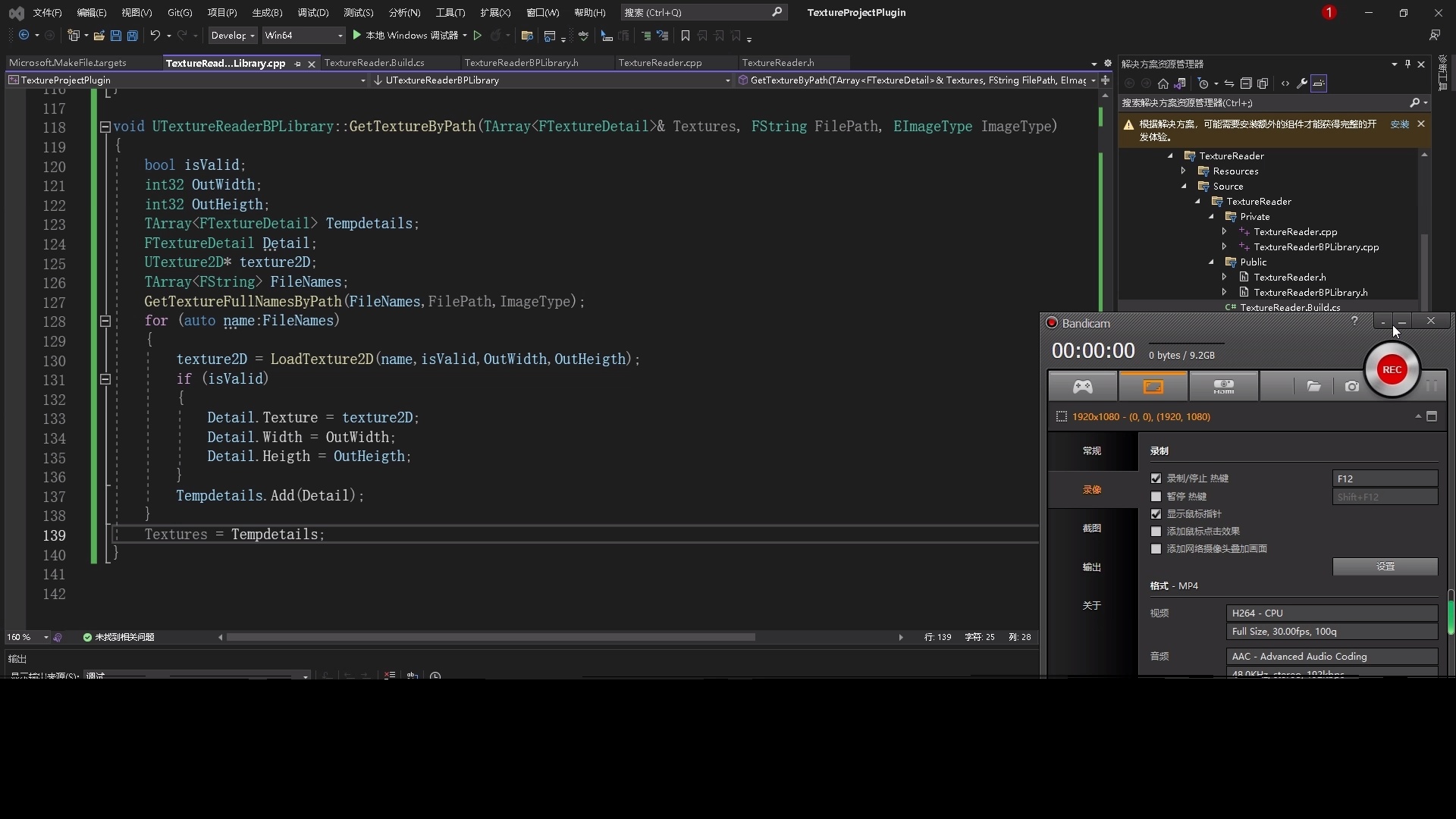This screenshot has width=1456, height=819.
Task: Click Save All icon in toolbar
Action: [133, 36]
